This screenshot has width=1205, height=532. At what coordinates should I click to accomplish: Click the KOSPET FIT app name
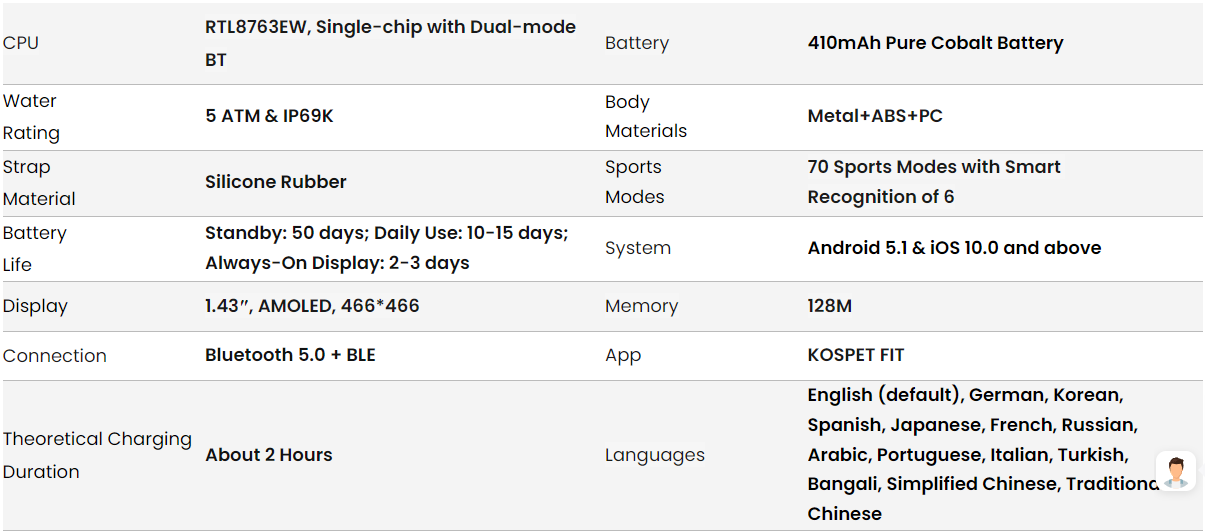856,355
